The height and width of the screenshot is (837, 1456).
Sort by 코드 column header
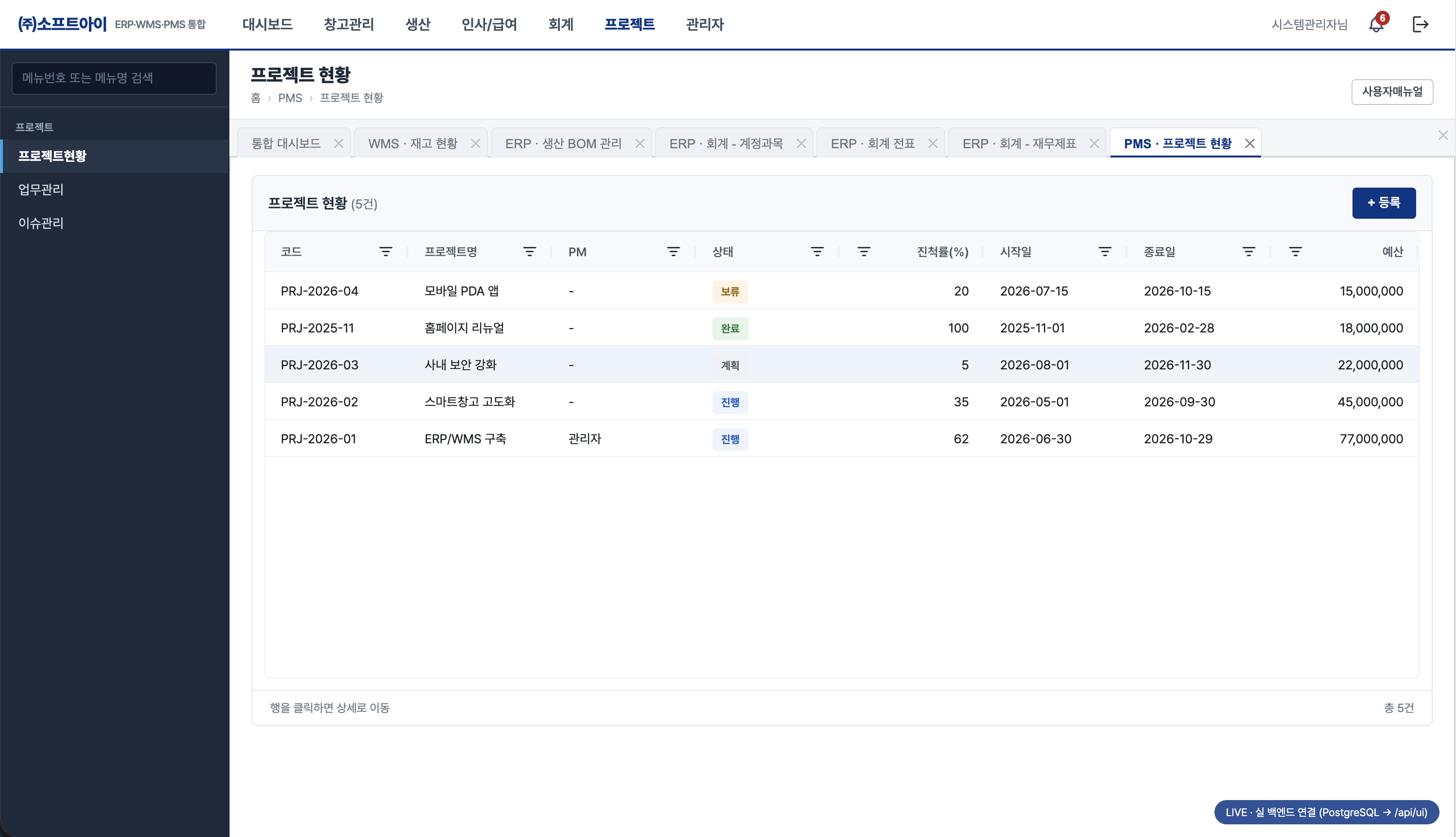(291, 252)
